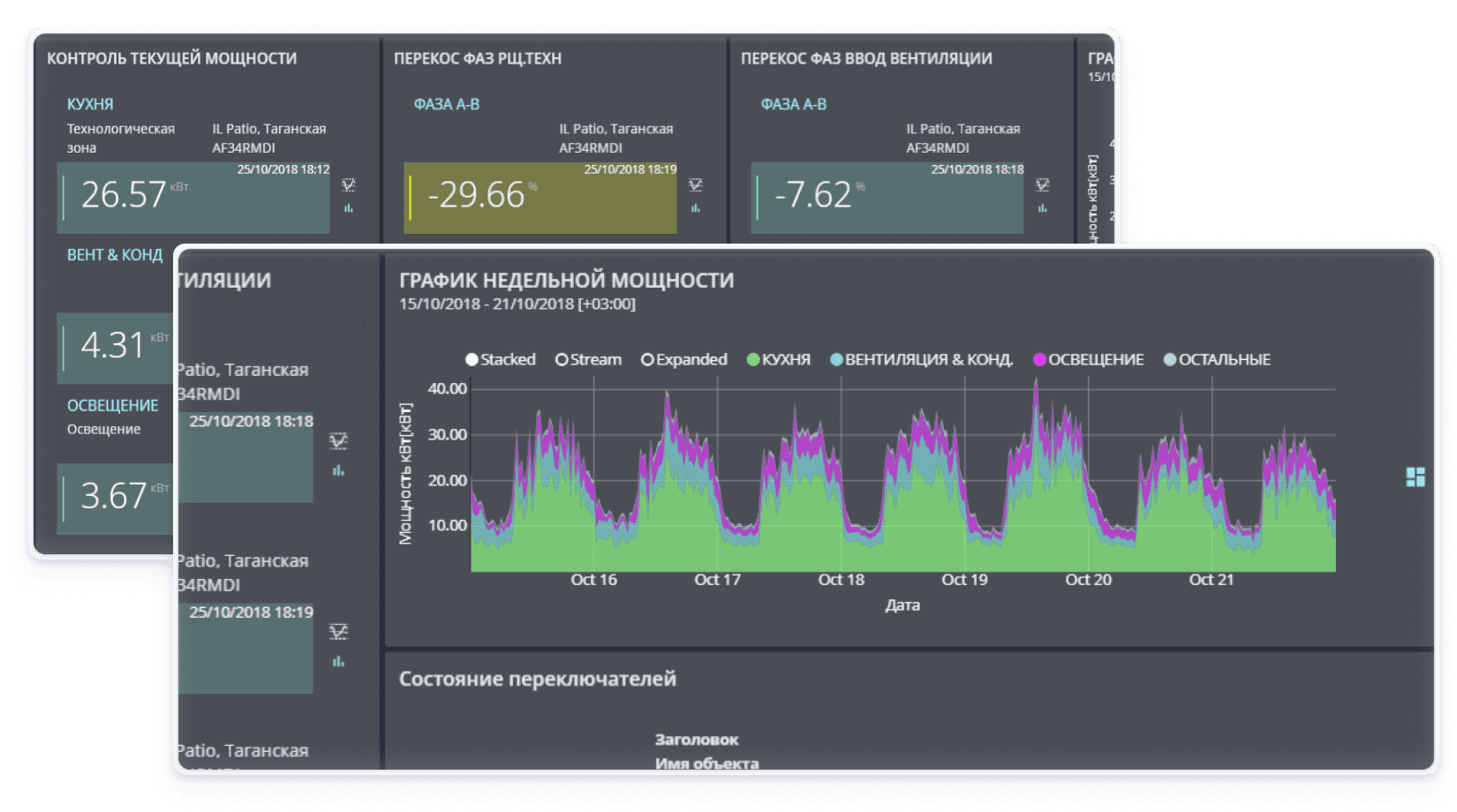Click the КОНТРОЛЬ ТЕКУЩЕЙ МОЩНОСТИ panel title
Image resolution: width=1457 pixels, height=812 pixels.
click(x=171, y=58)
